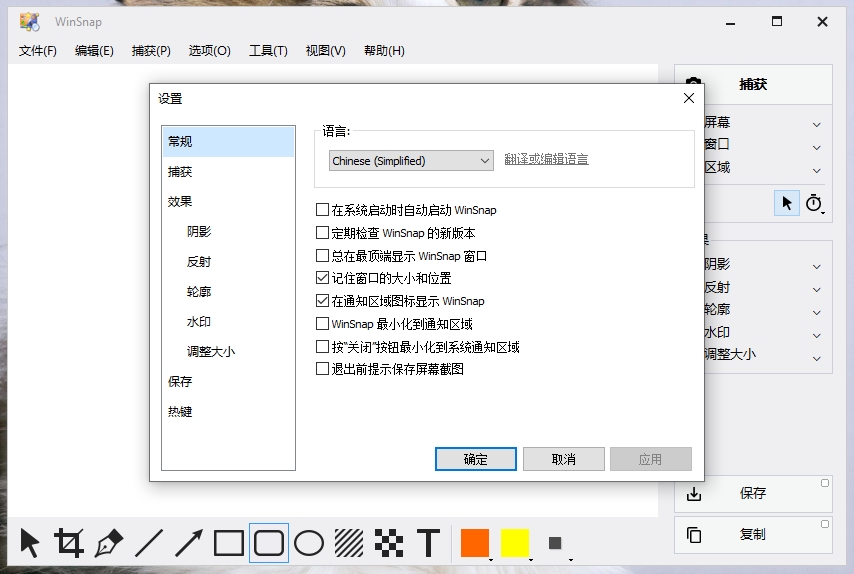The image size is (854, 574).
Task: Select 调整大小 in settings category list
Action: [x=228, y=351]
